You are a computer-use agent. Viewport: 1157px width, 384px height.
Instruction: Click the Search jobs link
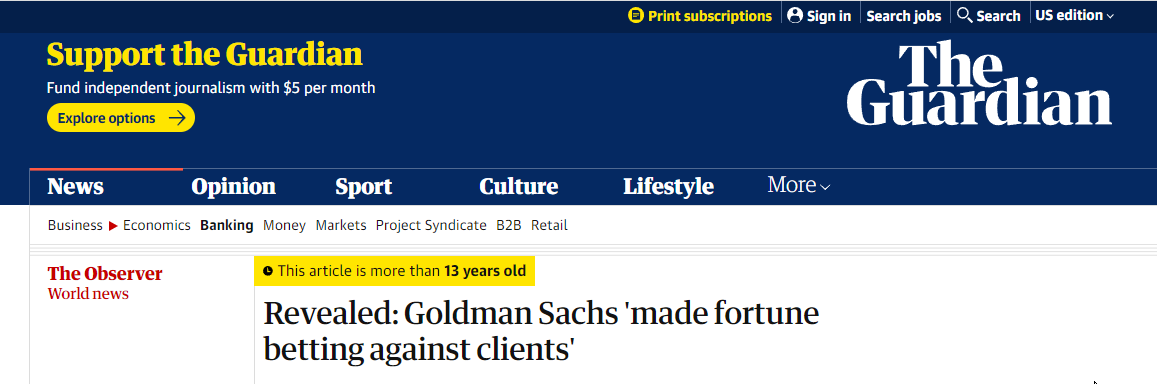coord(904,16)
